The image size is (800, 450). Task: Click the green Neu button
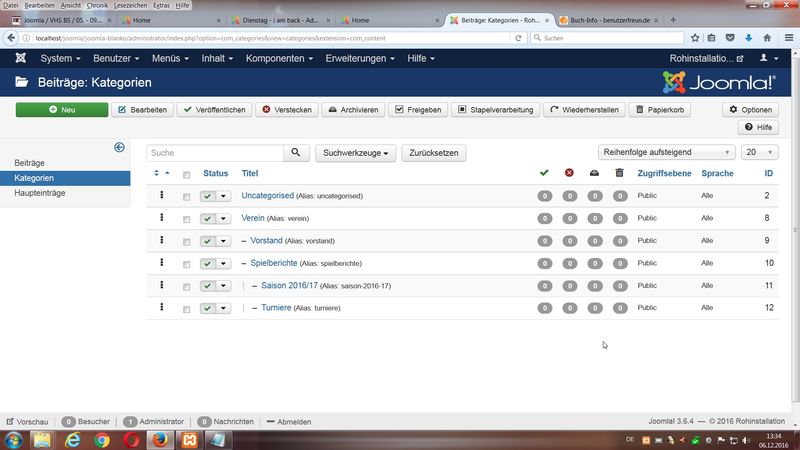point(62,110)
